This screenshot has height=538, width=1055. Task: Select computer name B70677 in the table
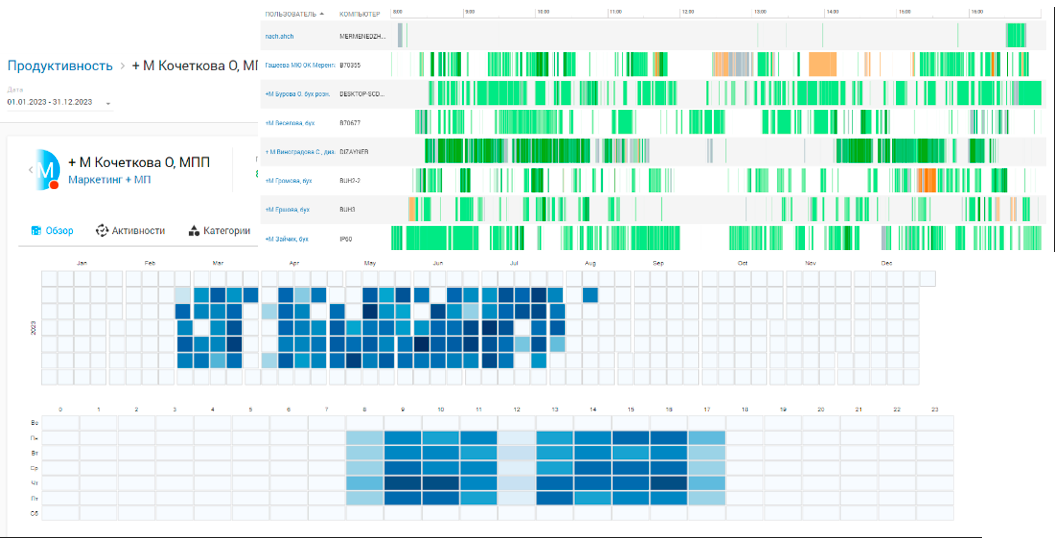(x=350, y=123)
